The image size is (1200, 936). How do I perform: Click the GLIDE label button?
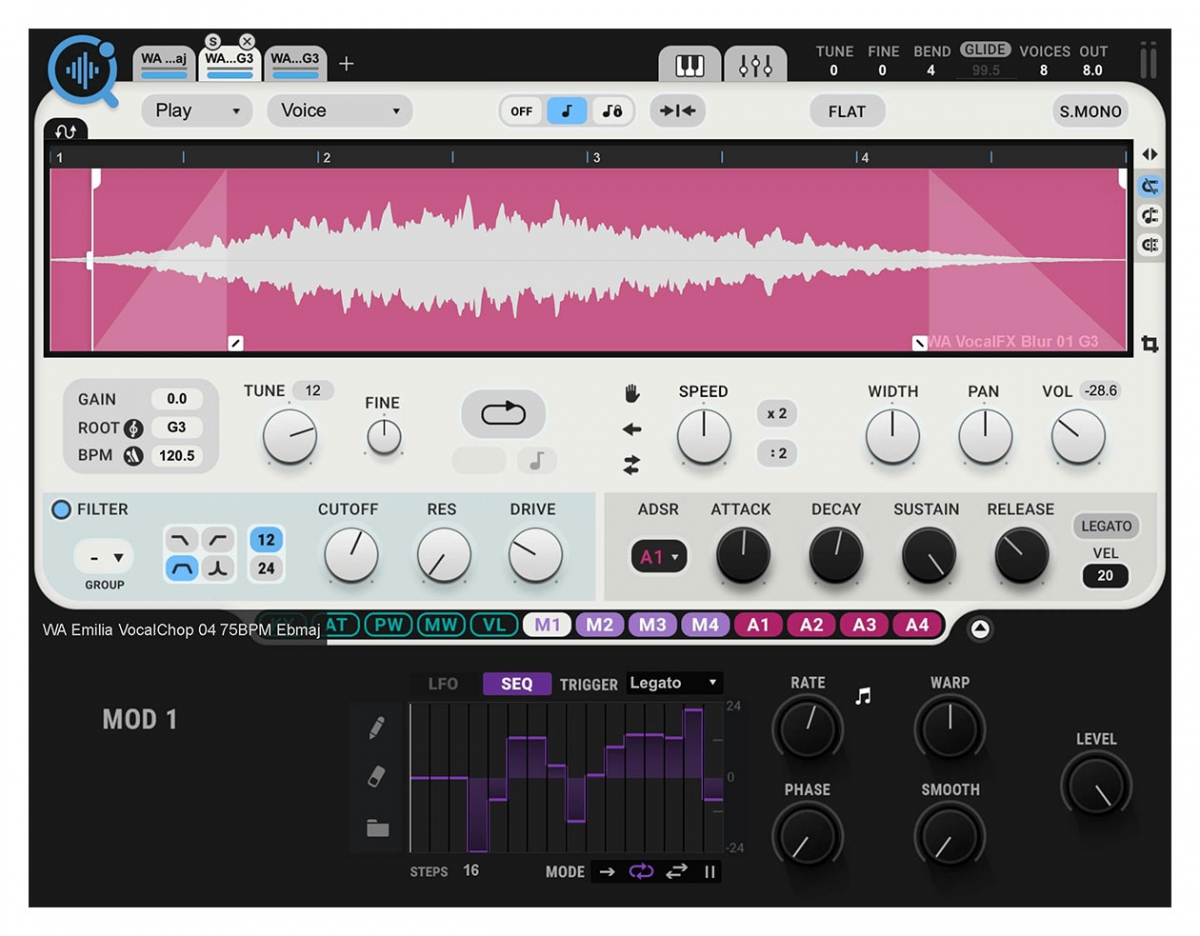[986, 49]
